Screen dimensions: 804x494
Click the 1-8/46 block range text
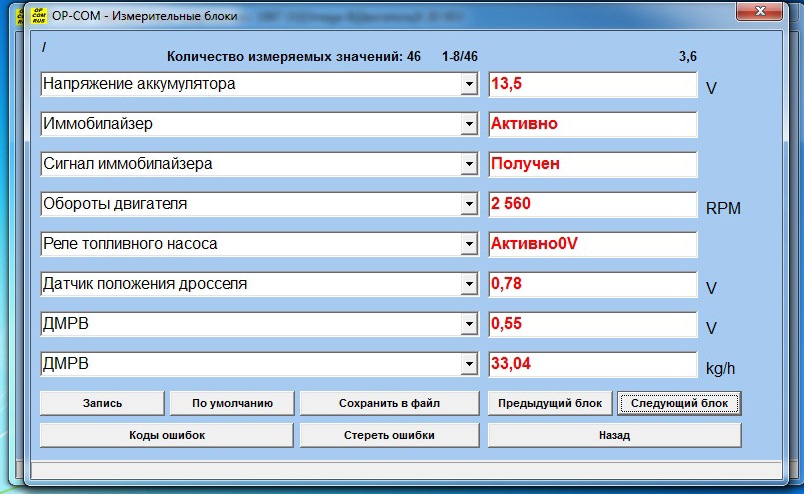tap(459, 56)
